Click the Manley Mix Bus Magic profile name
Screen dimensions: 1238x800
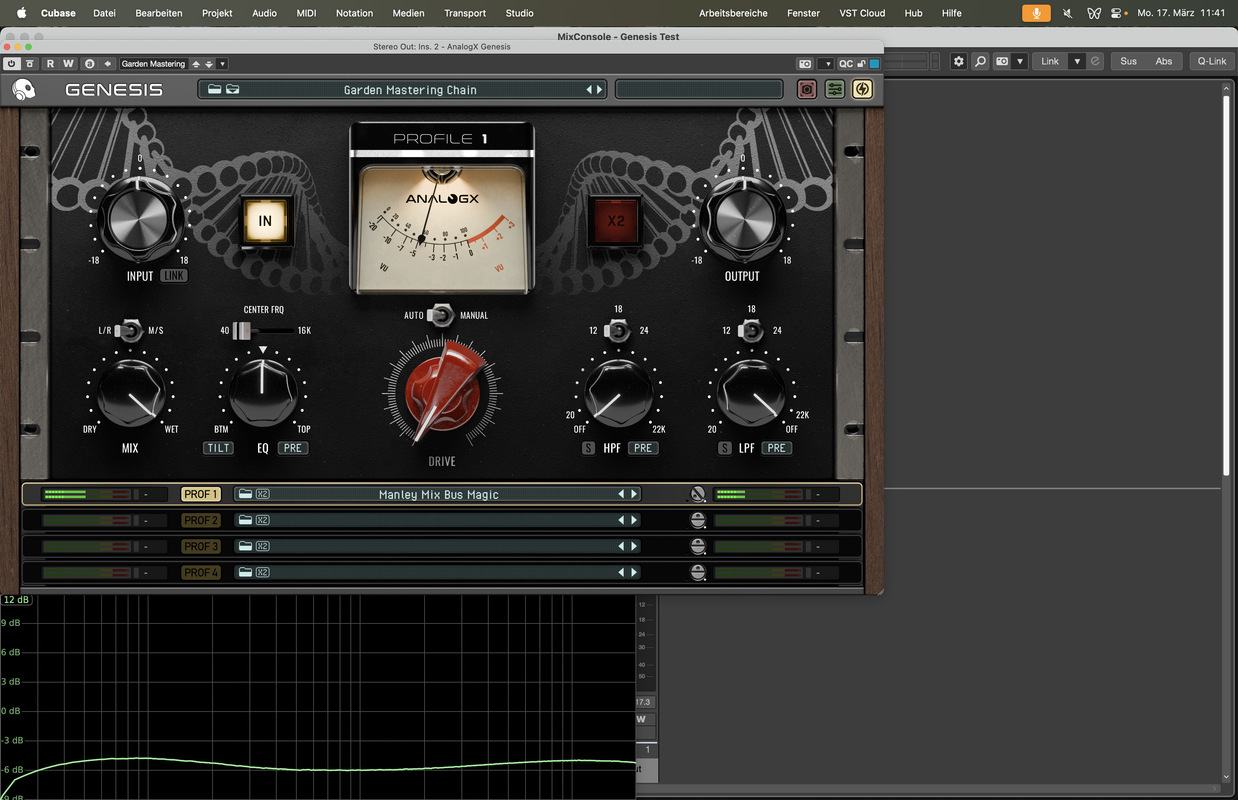438,494
